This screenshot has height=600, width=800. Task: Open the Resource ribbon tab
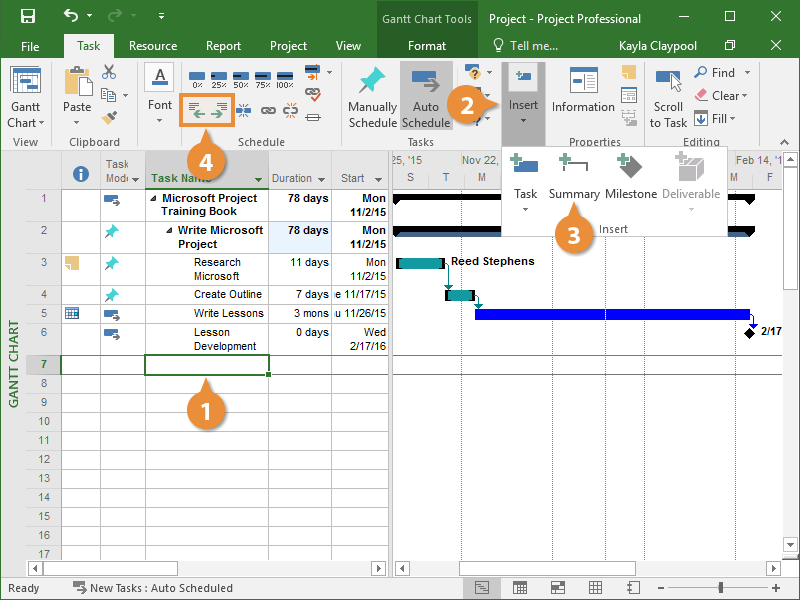[x=153, y=46]
